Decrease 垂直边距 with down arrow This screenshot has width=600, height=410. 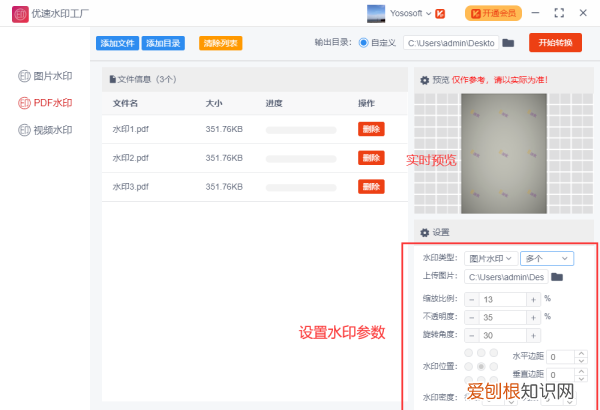[581, 379]
